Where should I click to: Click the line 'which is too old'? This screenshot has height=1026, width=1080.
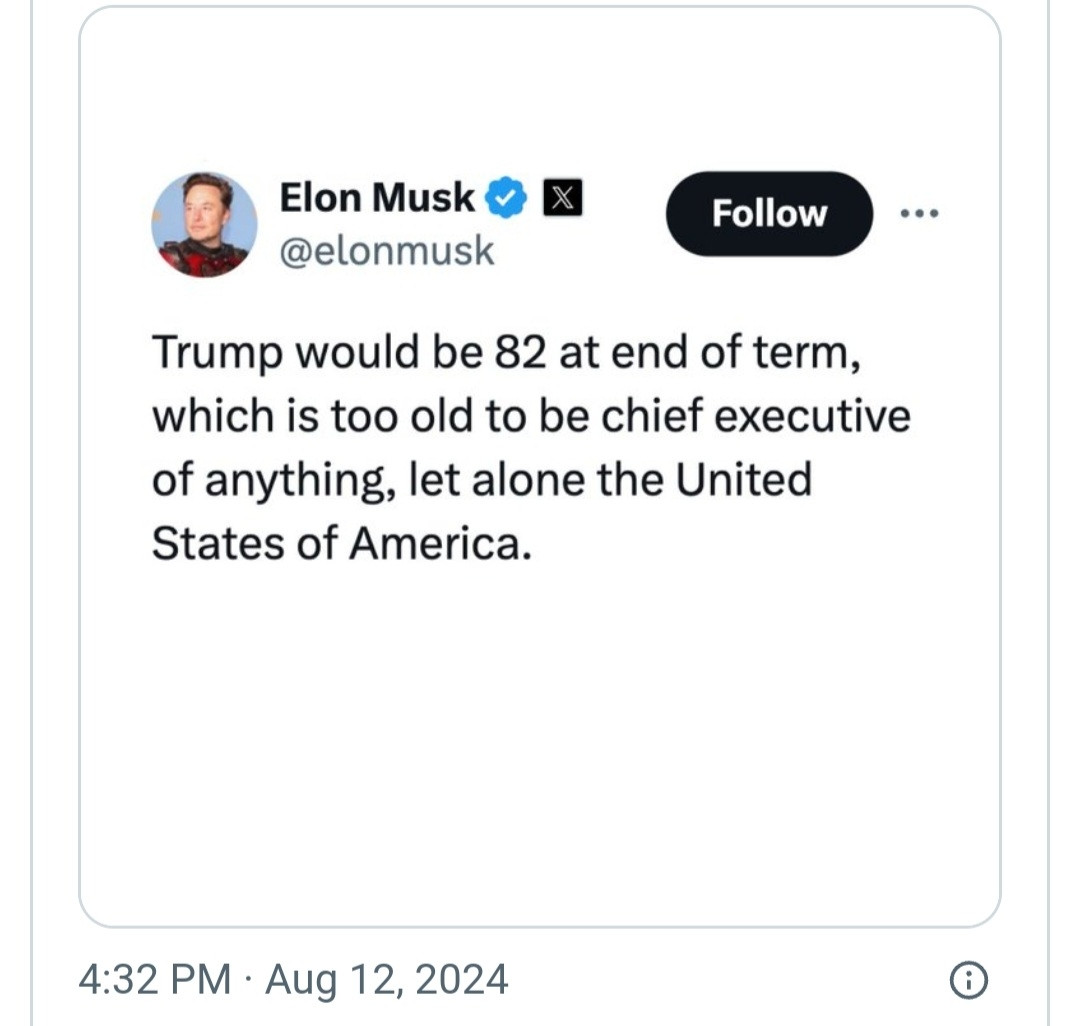(x=532, y=416)
